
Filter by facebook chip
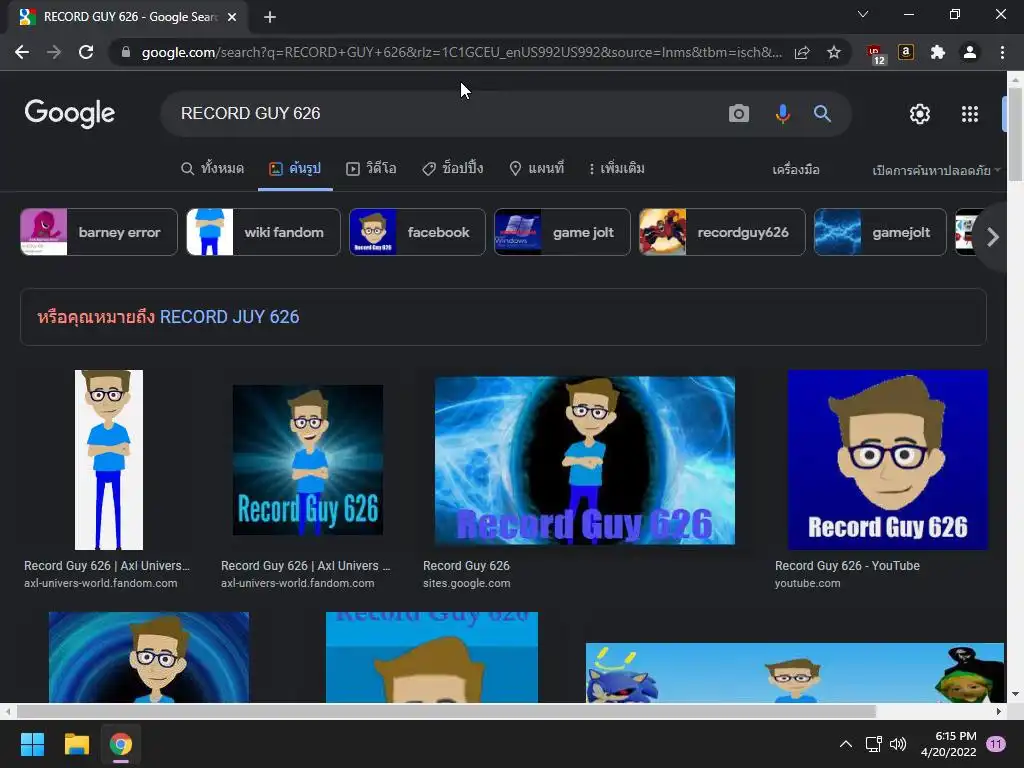[417, 232]
